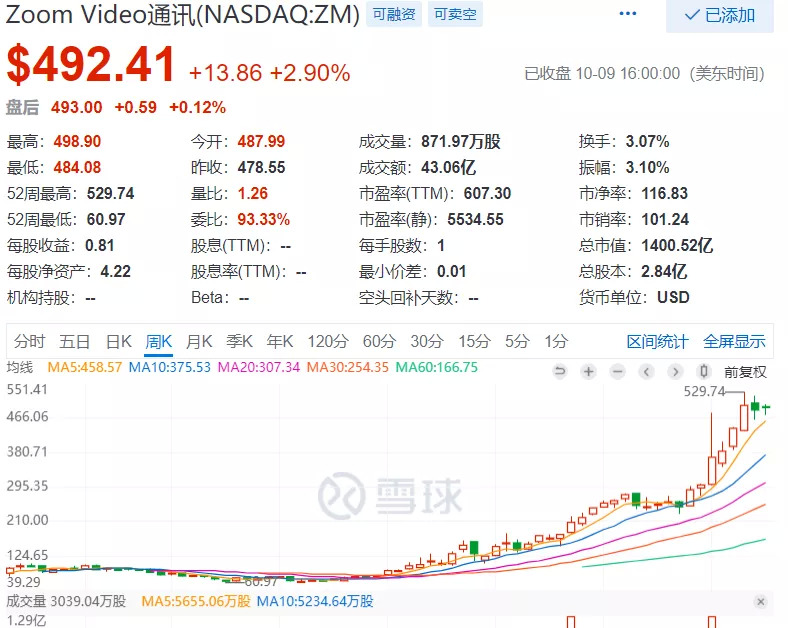Click the 市净率 value 116.83
788x628 pixels.
[x=664, y=193]
